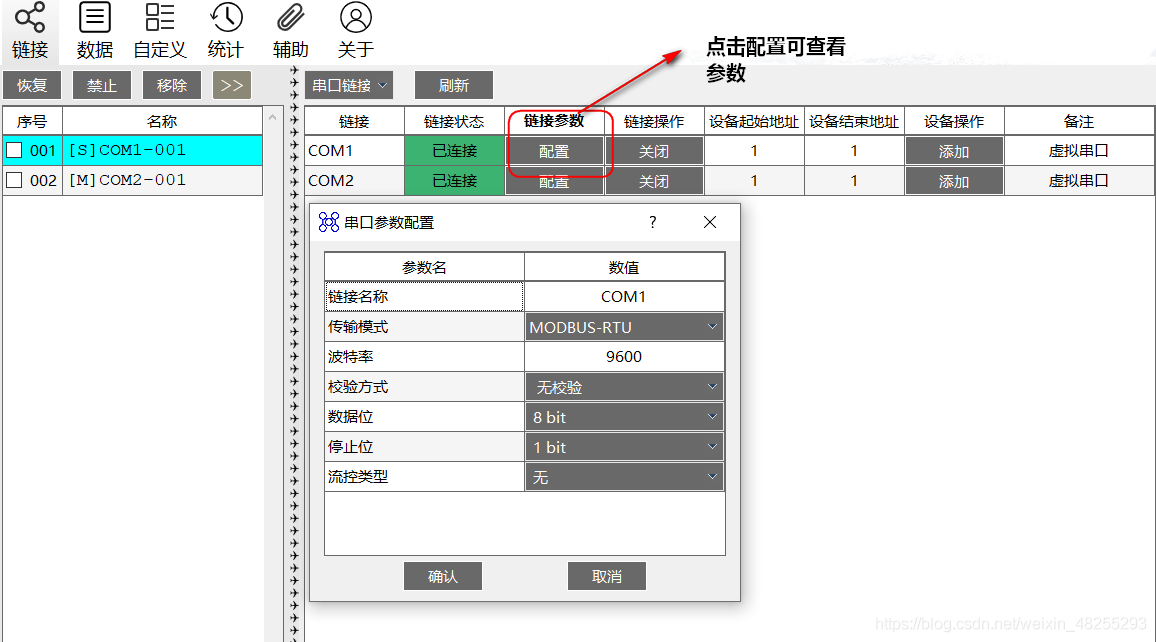
Task: Open the 自定义 (custom) toolbar section
Action: [x=160, y=32]
